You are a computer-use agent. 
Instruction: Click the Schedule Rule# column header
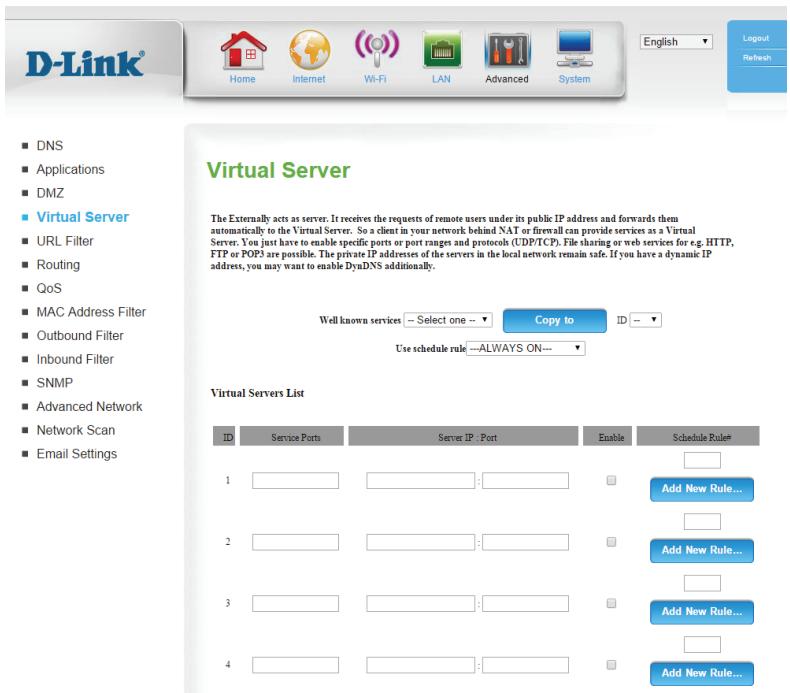coord(698,436)
